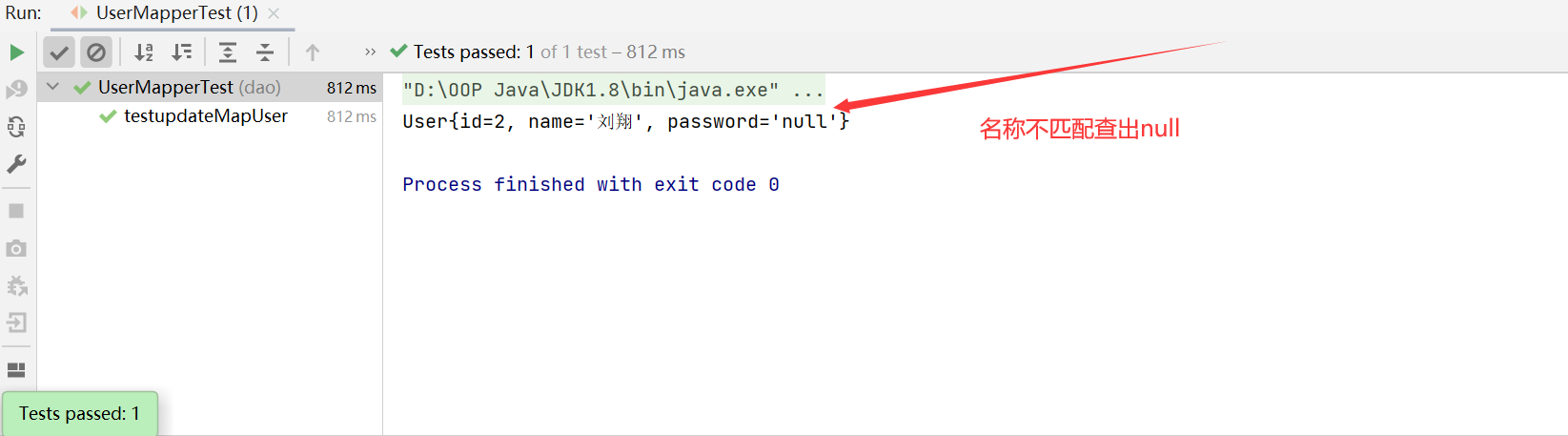Click the Tests passed: 1 notification balloon
The height and width of the screenshot is (436, 1568).
[80, 413]
